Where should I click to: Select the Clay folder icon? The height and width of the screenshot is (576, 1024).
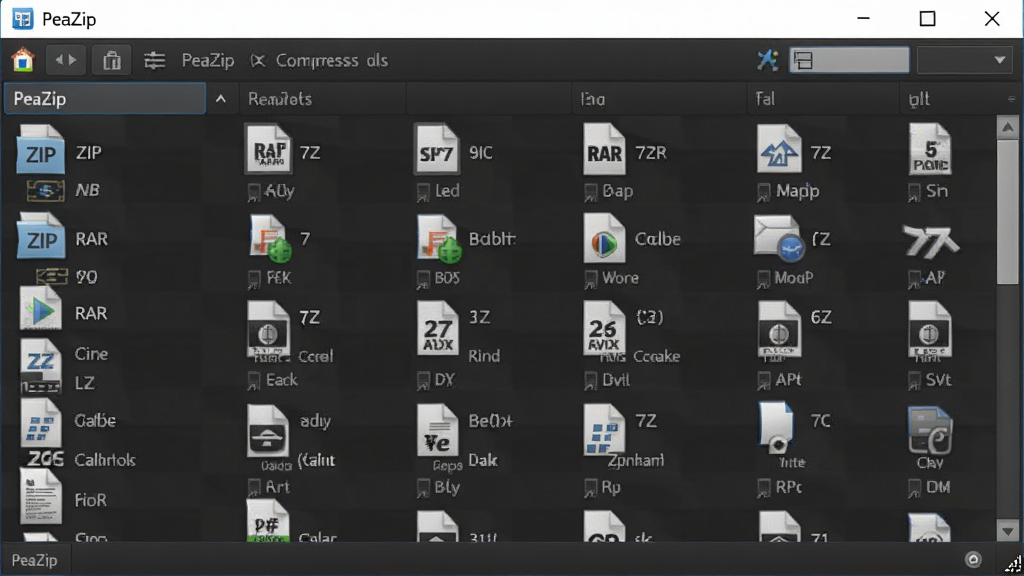coord(930,430)
